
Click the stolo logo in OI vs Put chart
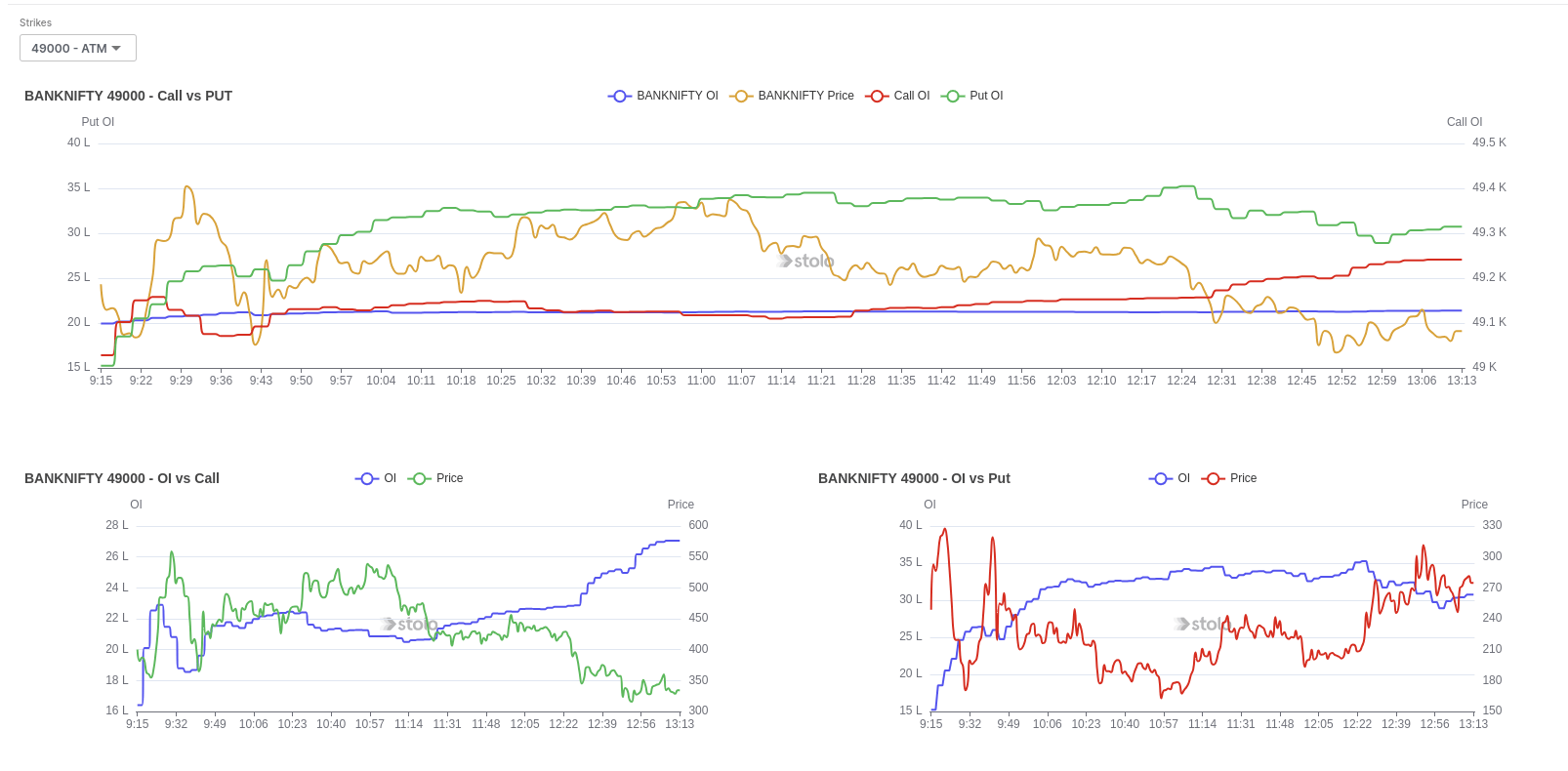click(x=1203, y=624)
